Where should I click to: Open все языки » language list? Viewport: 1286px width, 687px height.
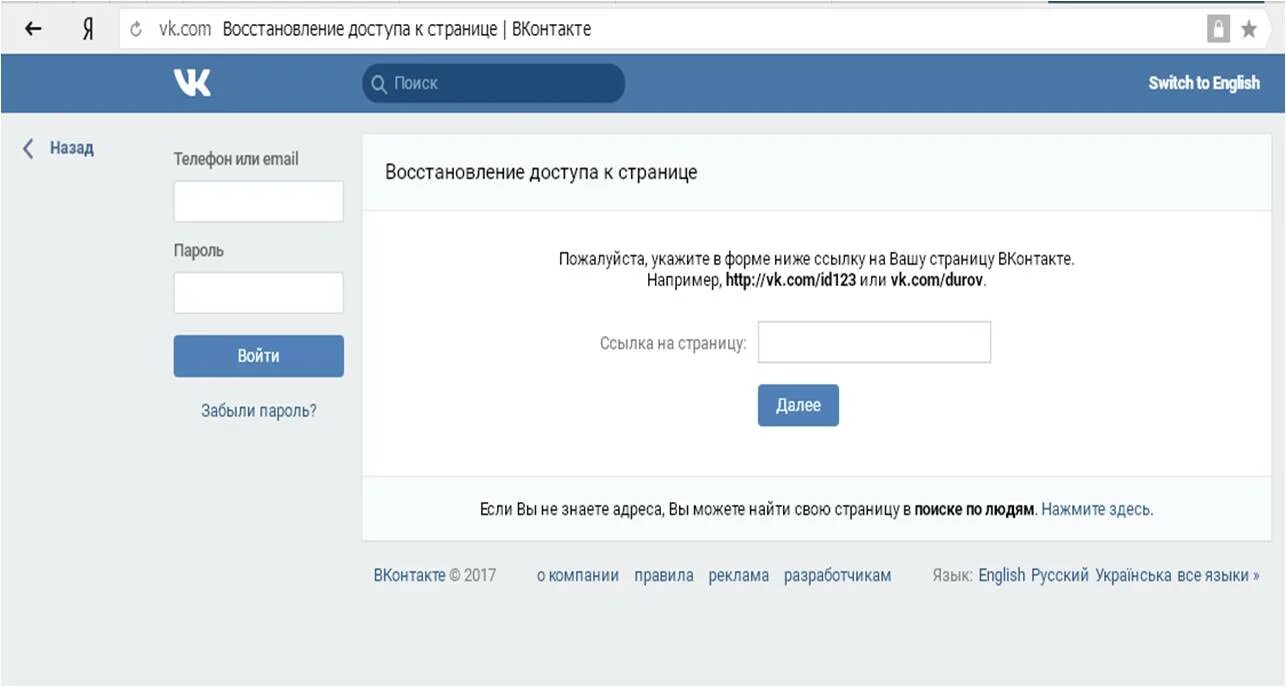click(1218, 575)
